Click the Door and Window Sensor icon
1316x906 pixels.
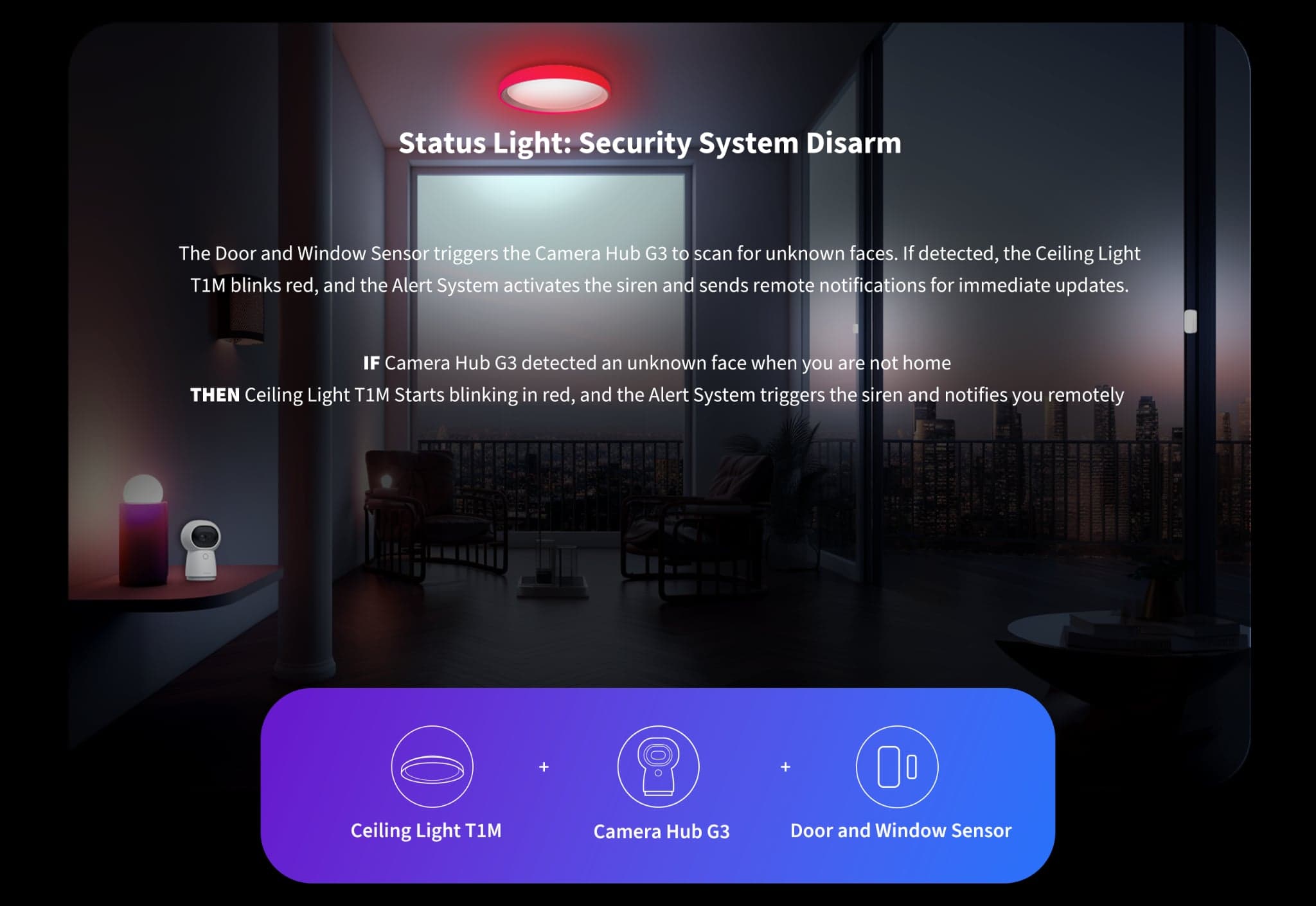click(897, 766)
